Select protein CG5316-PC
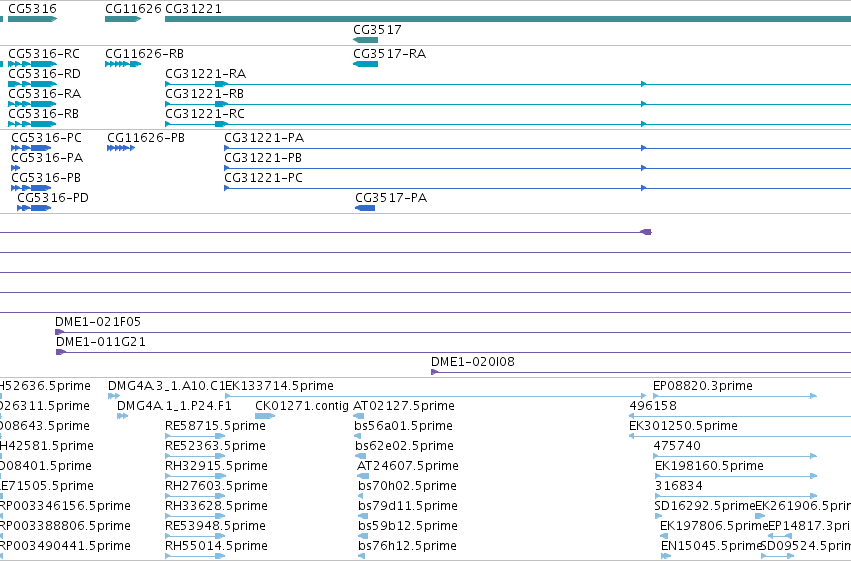The height and width of the screenshot is (561, 851). (x=47, y=138)
